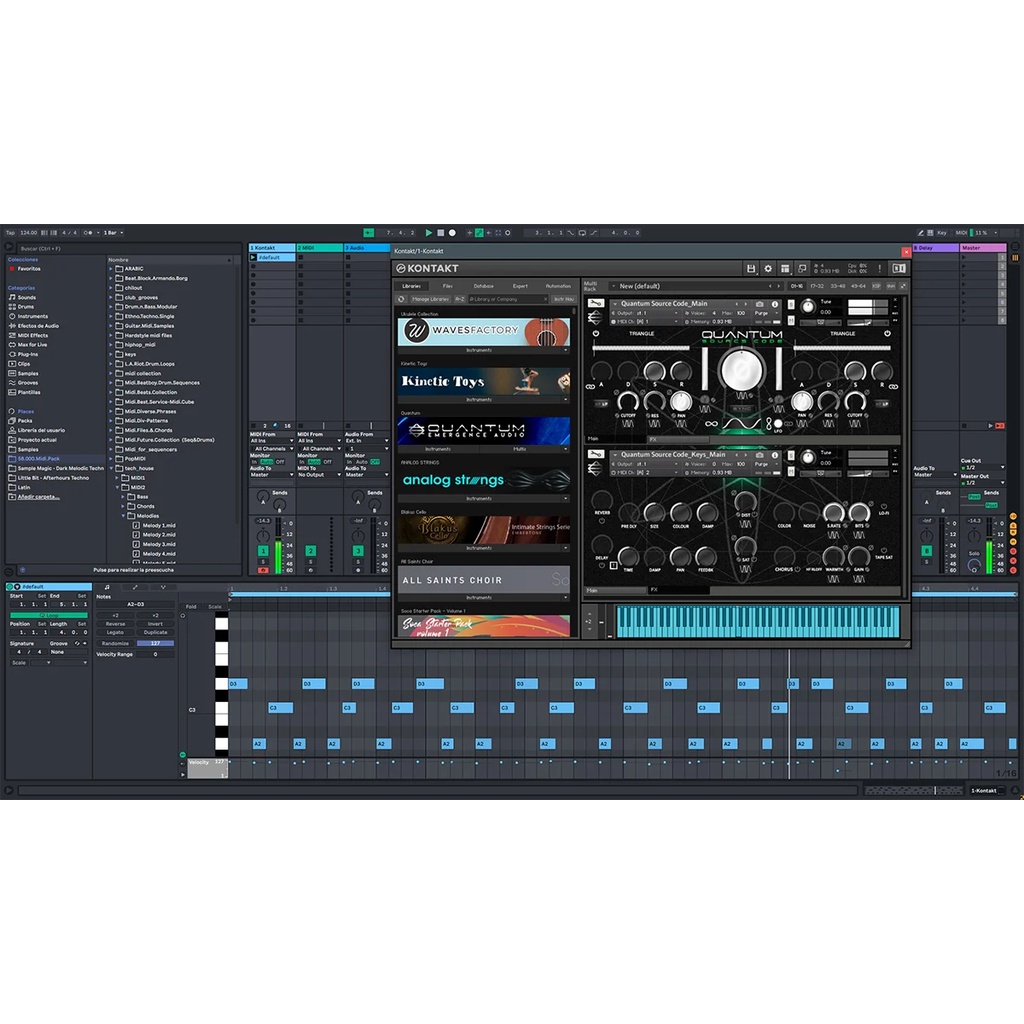
Task: Collapse the tech_house folder
Action: [x=111, y=468]
